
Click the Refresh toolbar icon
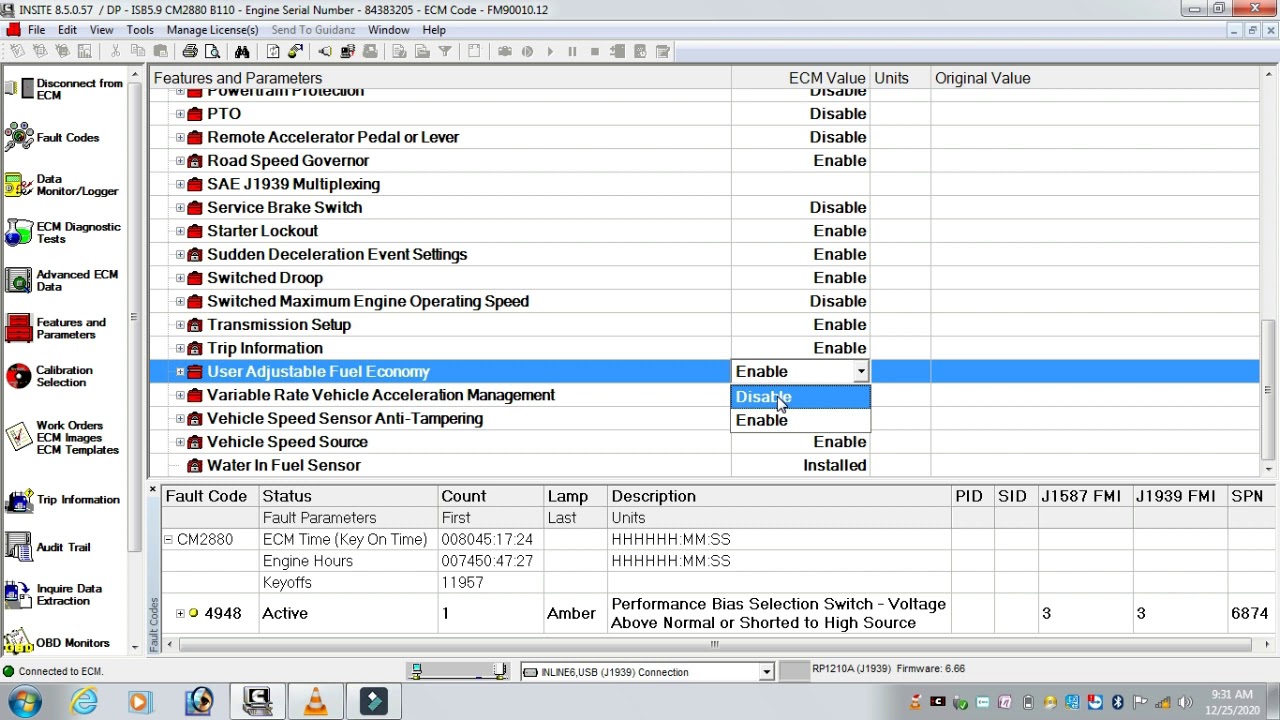point(273,51)
